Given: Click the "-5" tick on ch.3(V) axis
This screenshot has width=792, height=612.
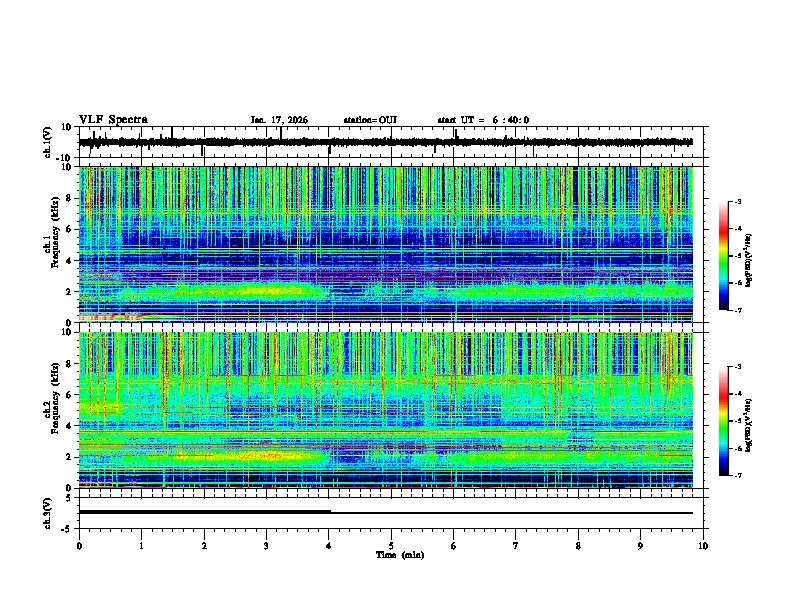Looking at the screenshot, I should click(67, 529).
